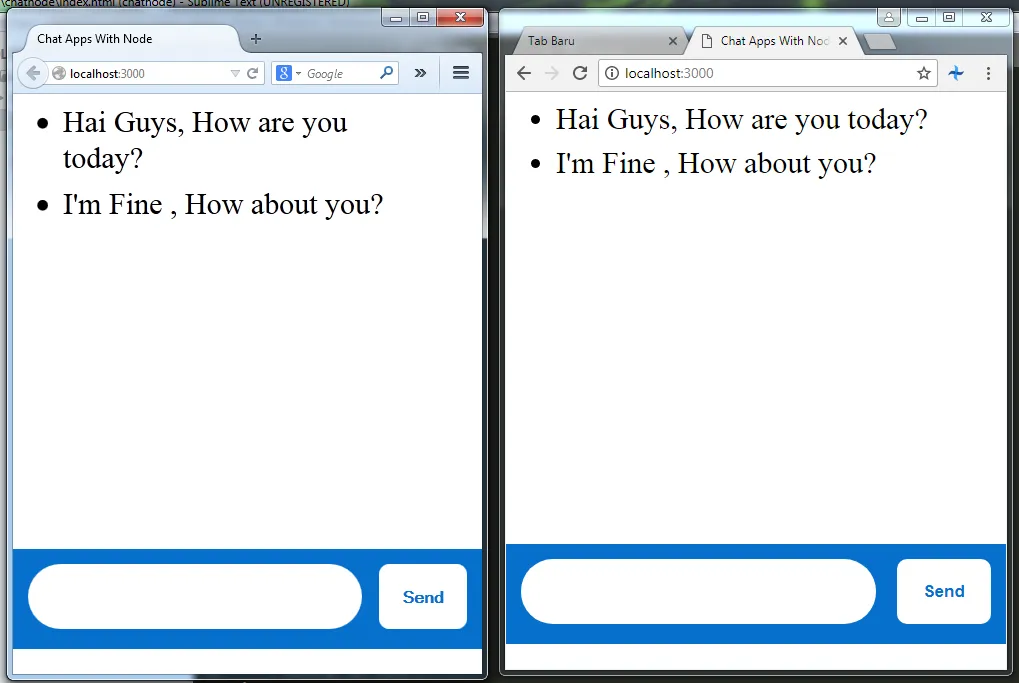Click 'Hai Guys' message in Chrome
Image resolution: width=1019 pixels, height=683 pixels.
click(742, 120)
